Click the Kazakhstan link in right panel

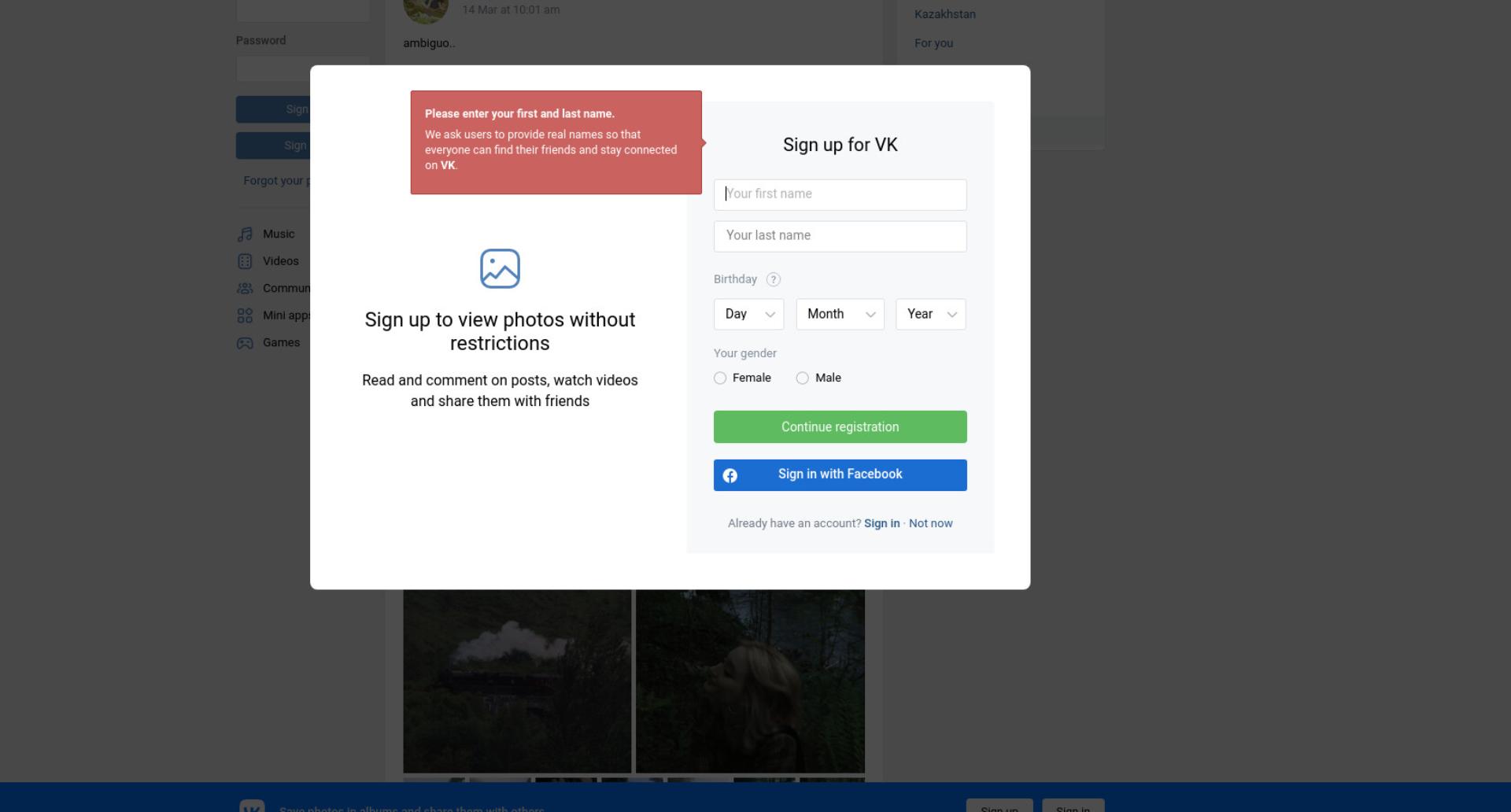point(944,14)
